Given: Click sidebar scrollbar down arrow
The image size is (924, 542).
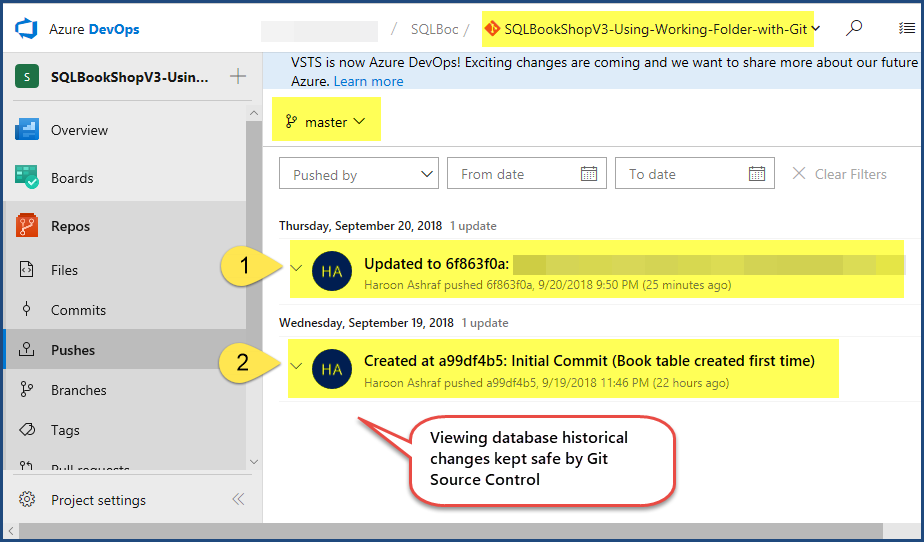Looking at the screenshot, I should point(254,462).
